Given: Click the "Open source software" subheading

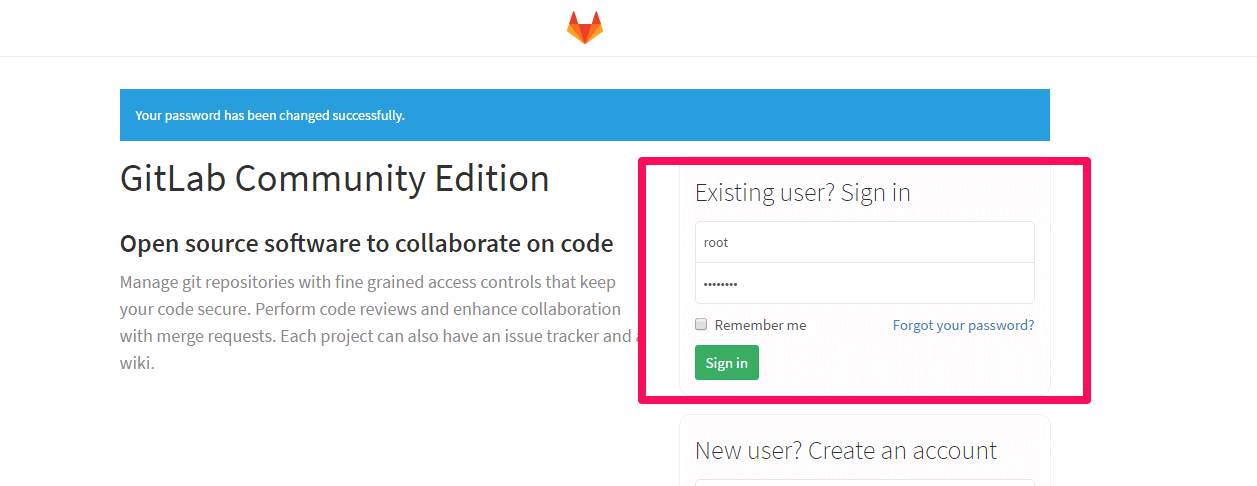Looking at the screenshot, I should 366,244.
